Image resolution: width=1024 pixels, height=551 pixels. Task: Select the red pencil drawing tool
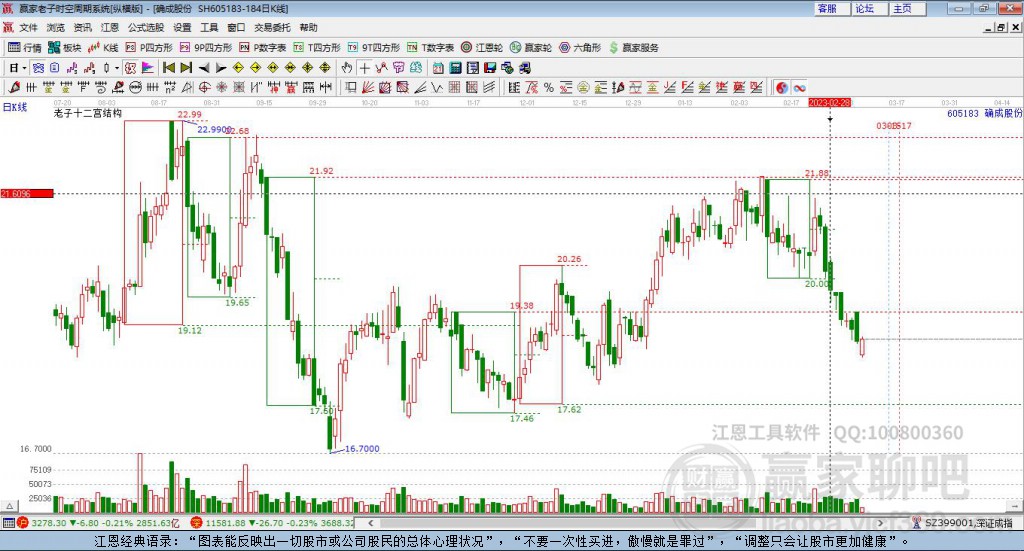point(14,87)
